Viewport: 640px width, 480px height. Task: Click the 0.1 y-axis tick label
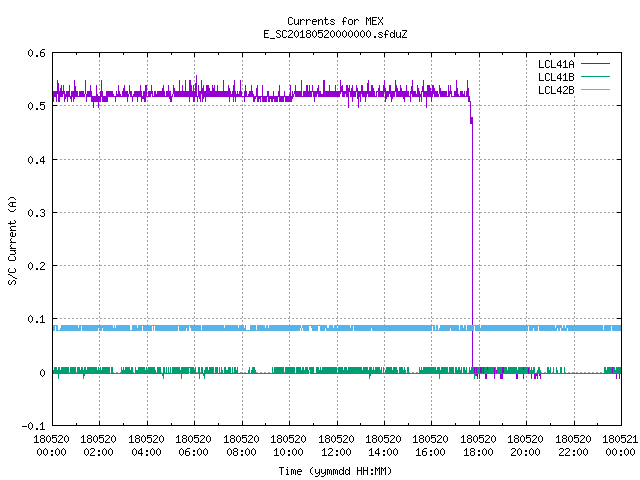[x=36, y=319]
